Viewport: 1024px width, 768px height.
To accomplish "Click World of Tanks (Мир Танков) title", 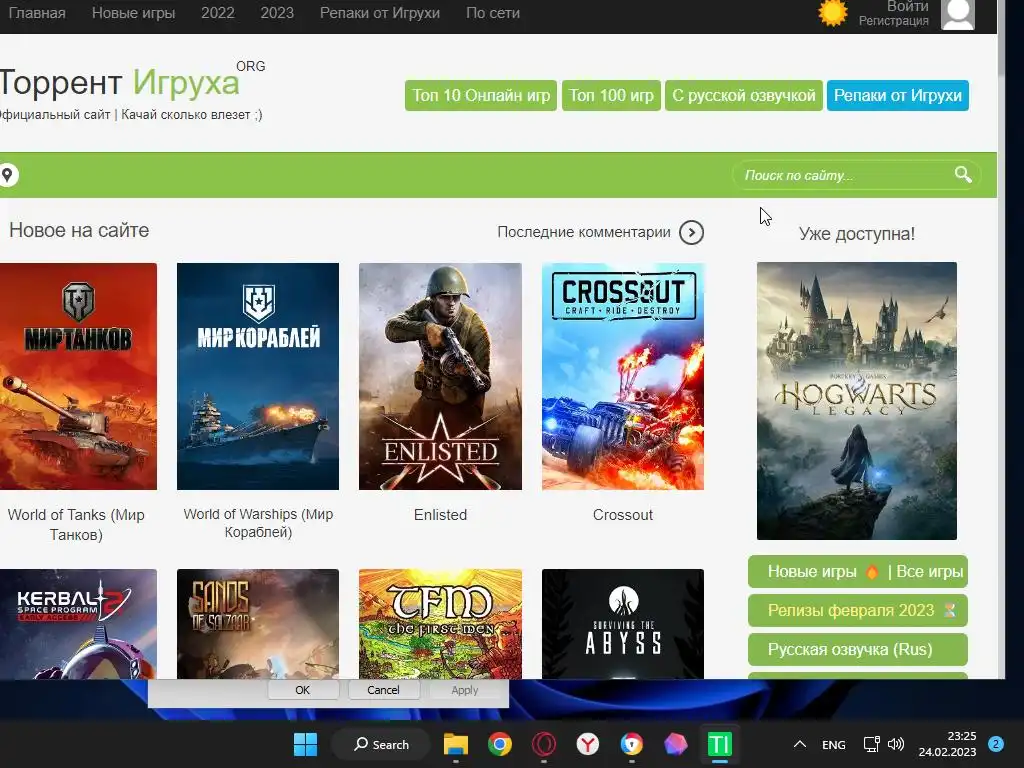I will coord(76,524).
